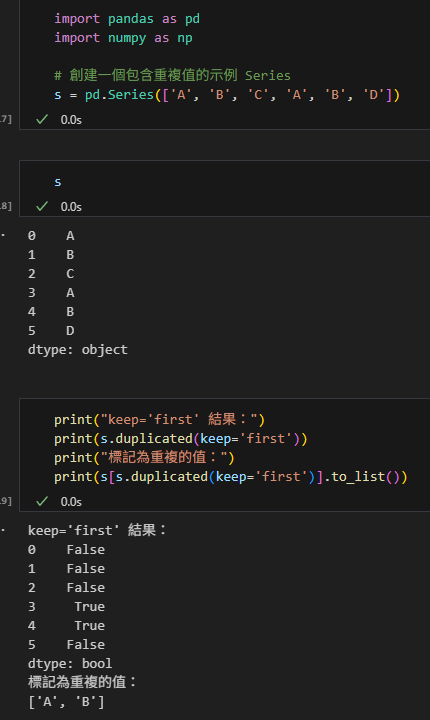430x720 pixels.
Task: Click output row '1 False'
Action: point(66,569)
